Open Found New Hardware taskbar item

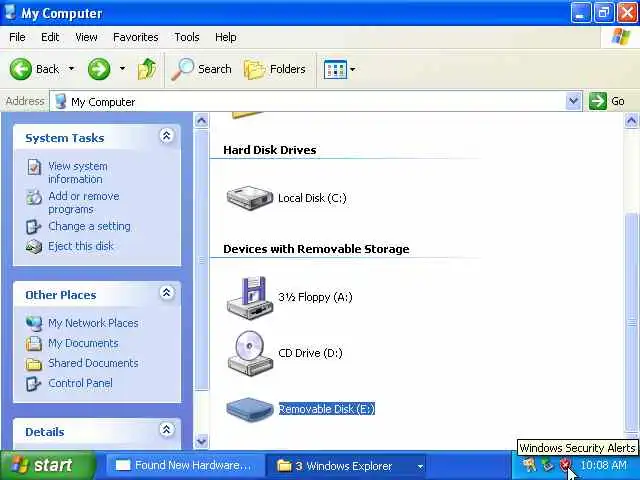point(183,465)
